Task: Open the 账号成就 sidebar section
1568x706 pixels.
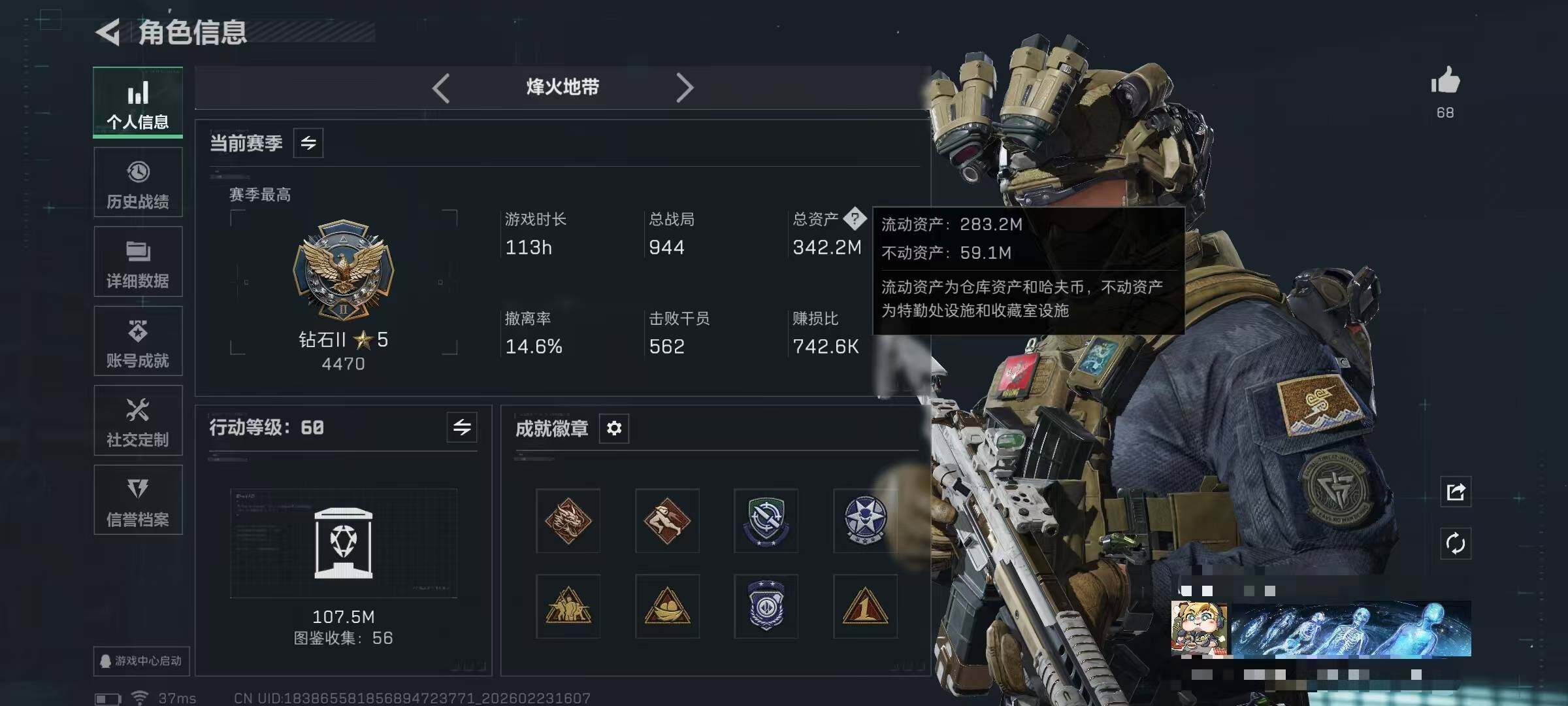Action: pos(138,341)
